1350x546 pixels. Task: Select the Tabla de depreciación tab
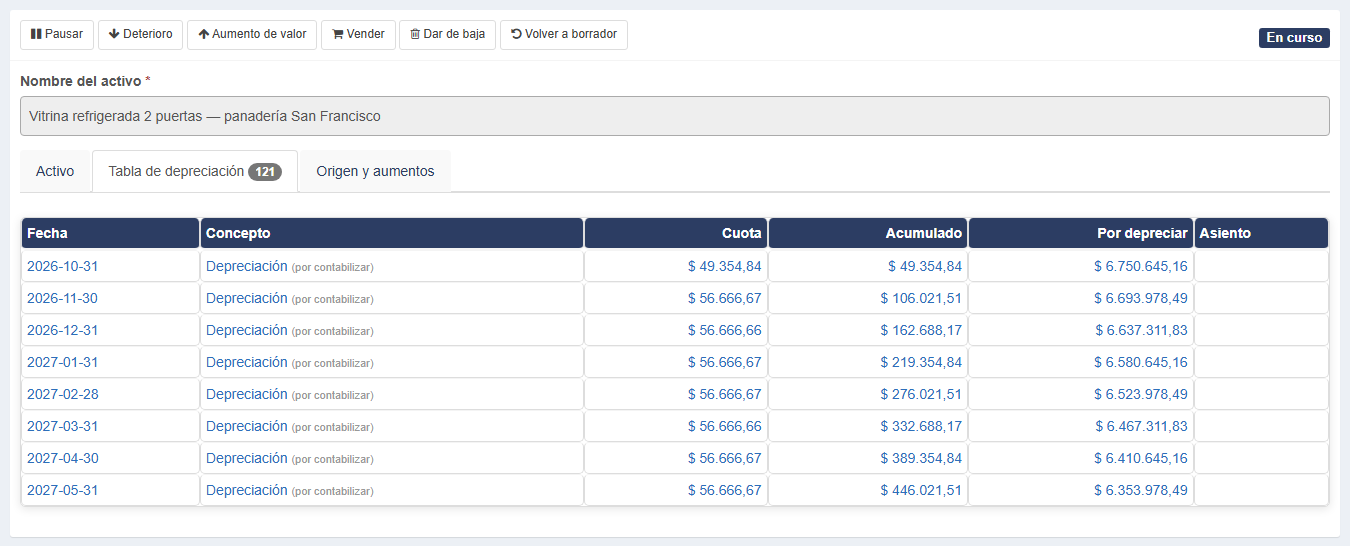[195, 171]
